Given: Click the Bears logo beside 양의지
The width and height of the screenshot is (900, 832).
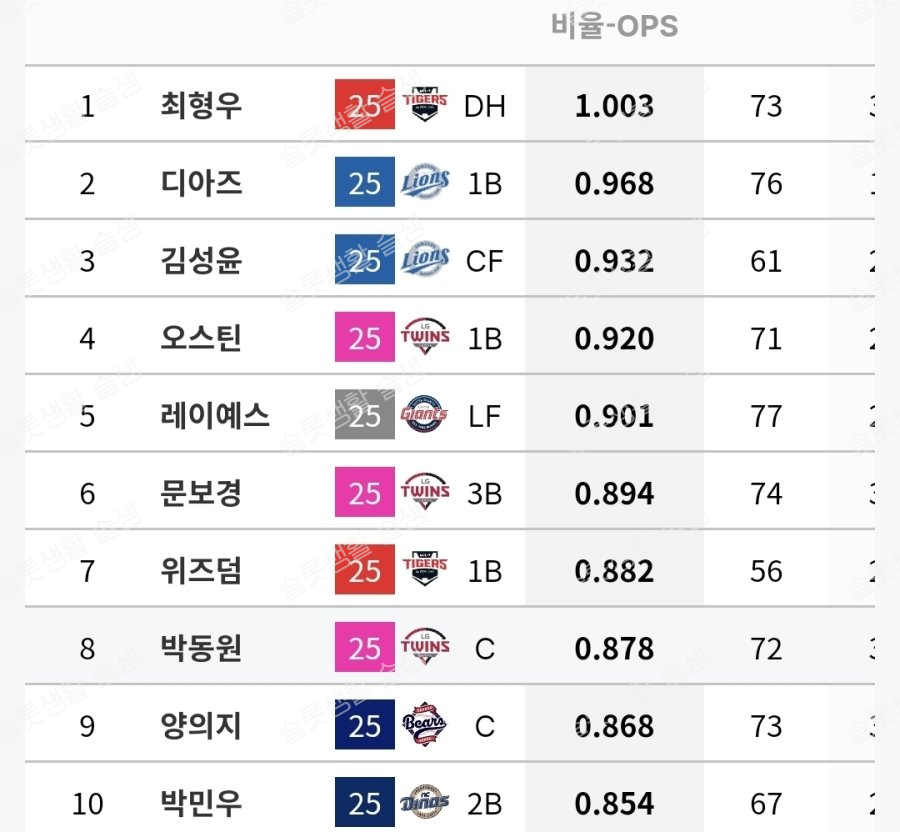Looking at the screenshot, I should click(424, 724).
